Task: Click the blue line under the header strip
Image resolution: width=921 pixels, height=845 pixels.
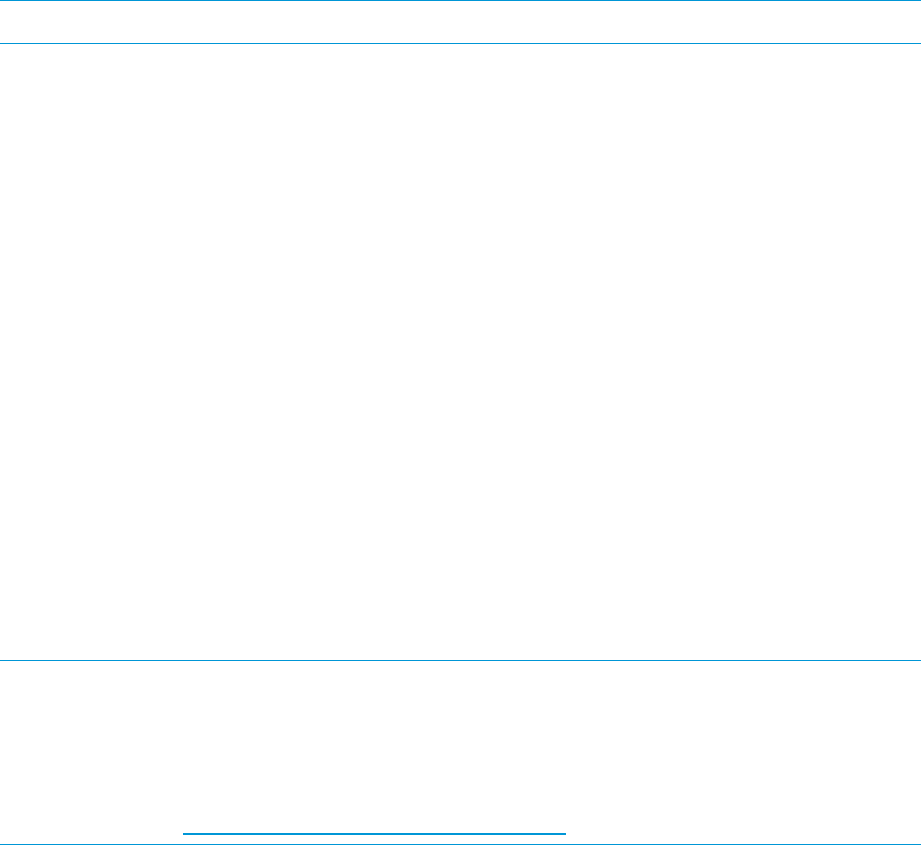Action: pos(460,43)
